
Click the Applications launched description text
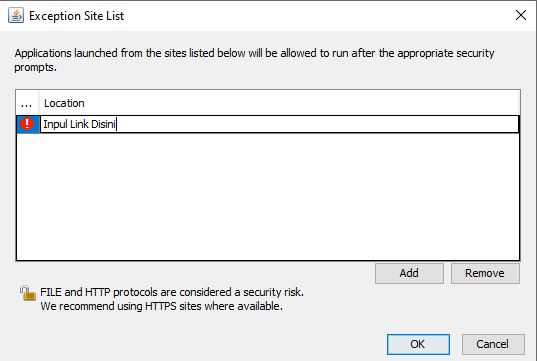click(254, 60)
